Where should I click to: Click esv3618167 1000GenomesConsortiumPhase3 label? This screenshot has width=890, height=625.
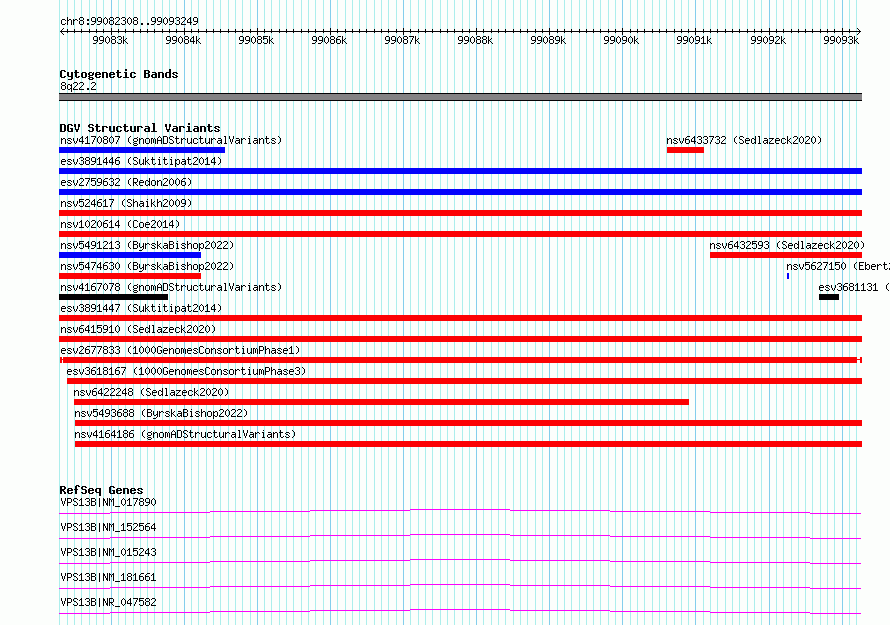pyautogui.click(x=186, y=371)
